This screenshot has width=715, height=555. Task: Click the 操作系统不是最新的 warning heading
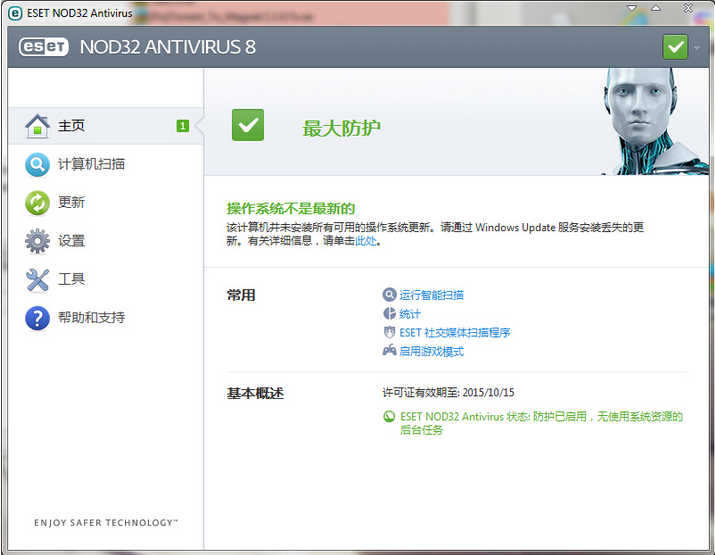point(291,208)
